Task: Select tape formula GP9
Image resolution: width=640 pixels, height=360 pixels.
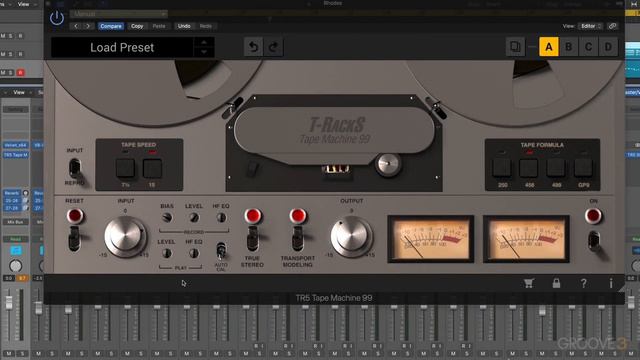Action: [x=583, y=168]
